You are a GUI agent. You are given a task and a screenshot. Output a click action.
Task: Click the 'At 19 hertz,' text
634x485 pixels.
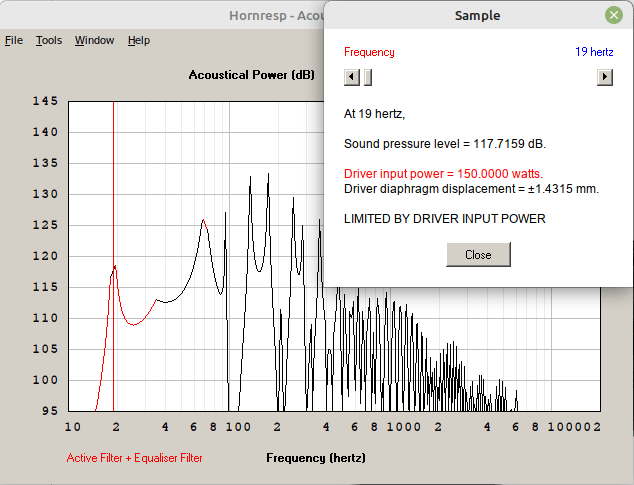374,114
